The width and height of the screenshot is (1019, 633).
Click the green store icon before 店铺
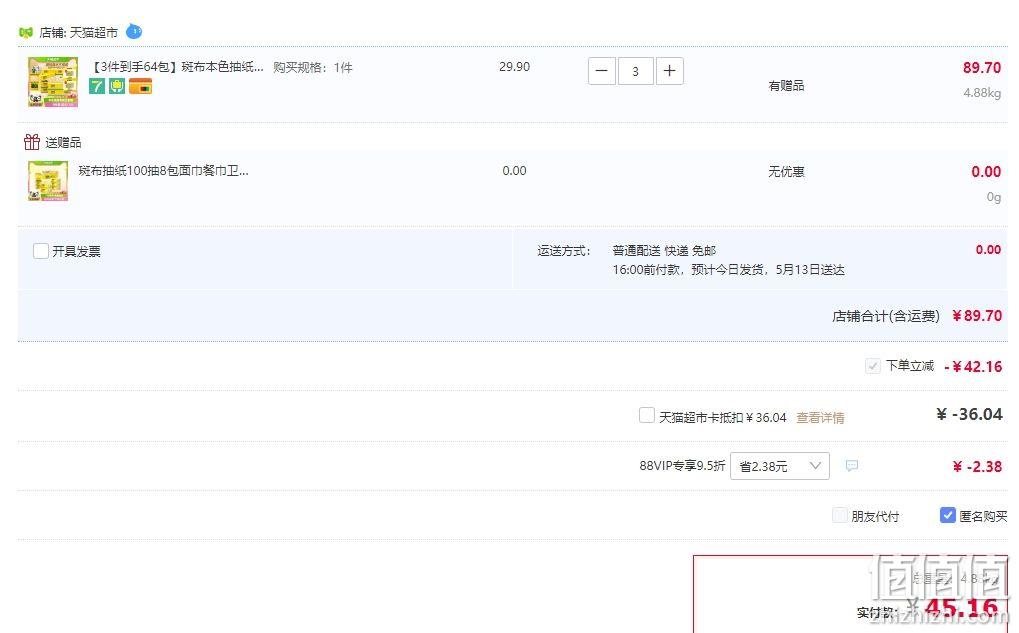[26, 32]
